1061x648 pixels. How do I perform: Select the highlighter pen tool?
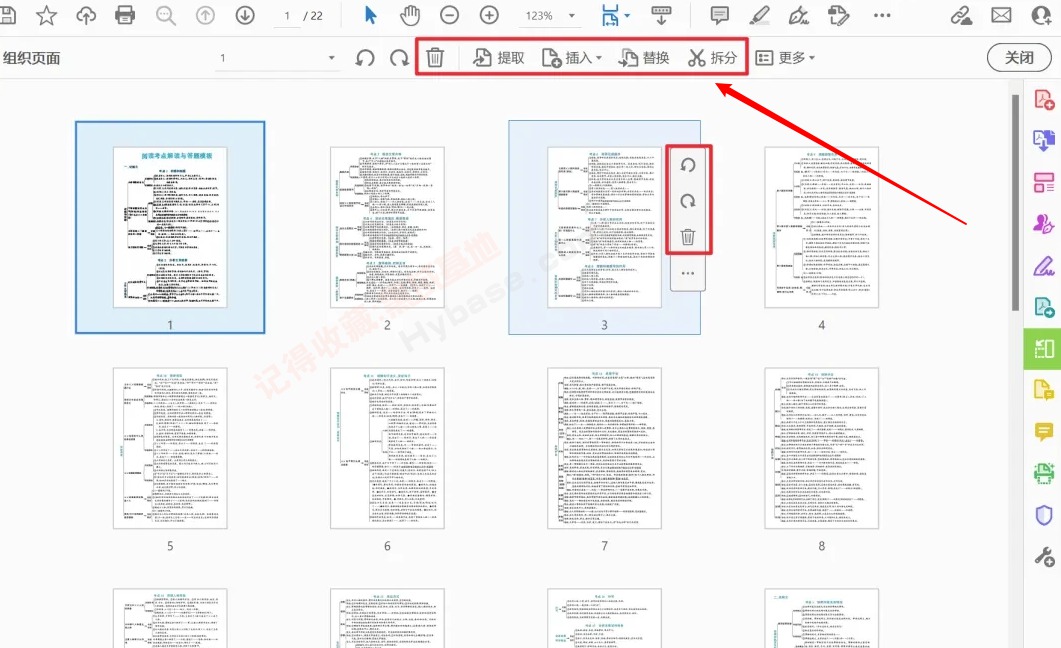(x=759, y=15)
